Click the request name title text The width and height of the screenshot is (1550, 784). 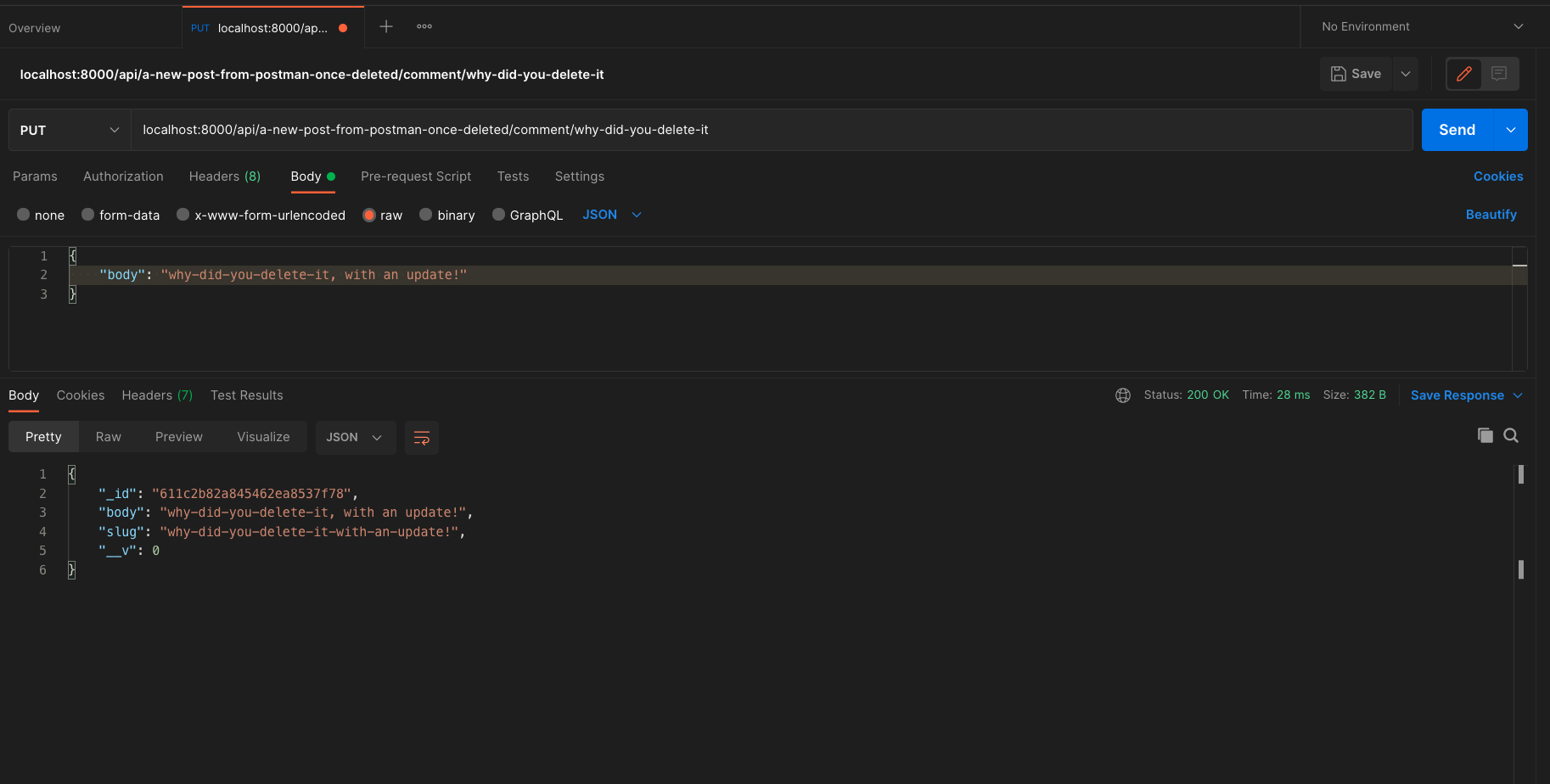tap(312, 75)
